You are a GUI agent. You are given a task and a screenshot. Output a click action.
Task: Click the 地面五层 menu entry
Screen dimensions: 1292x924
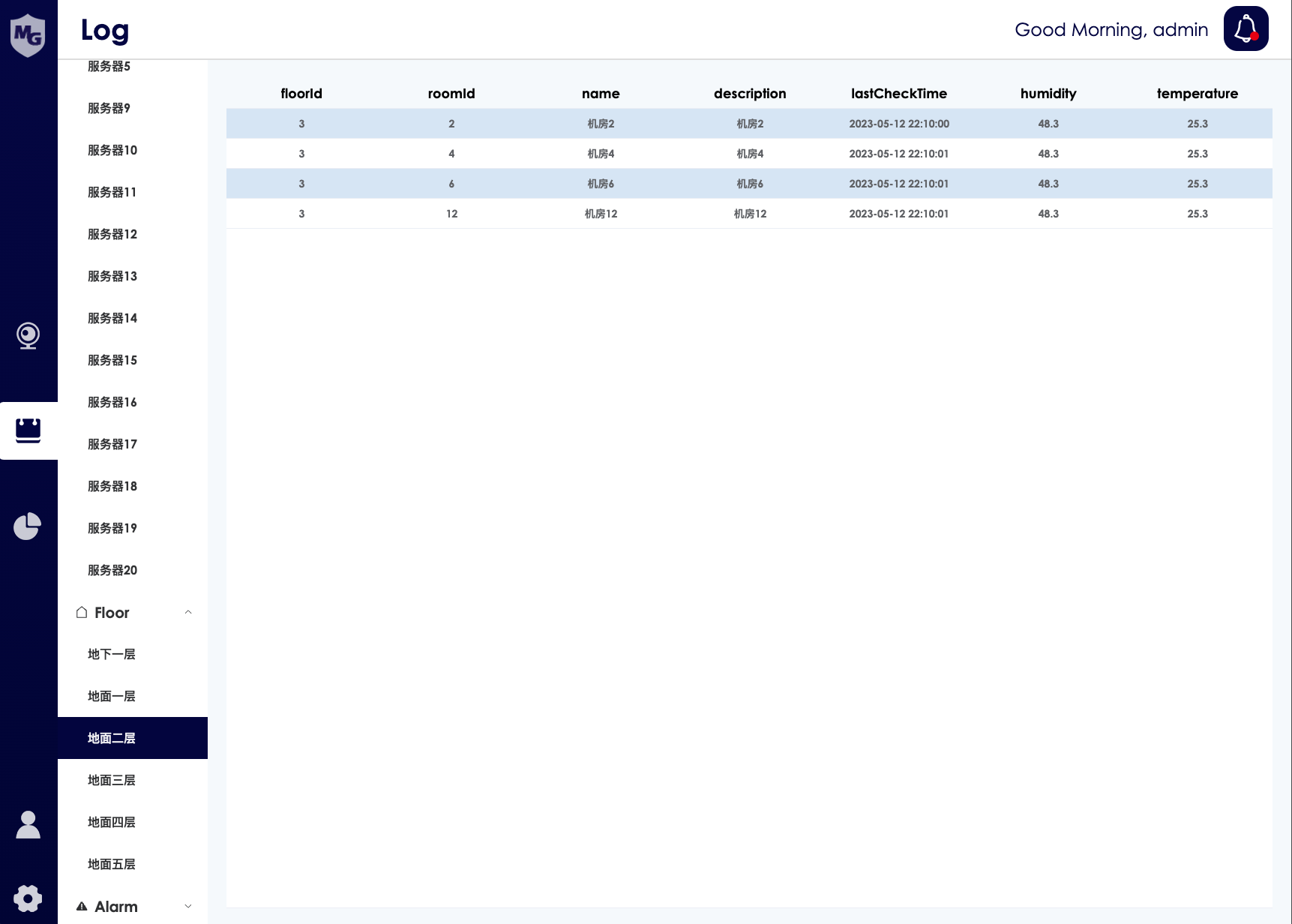112,864
